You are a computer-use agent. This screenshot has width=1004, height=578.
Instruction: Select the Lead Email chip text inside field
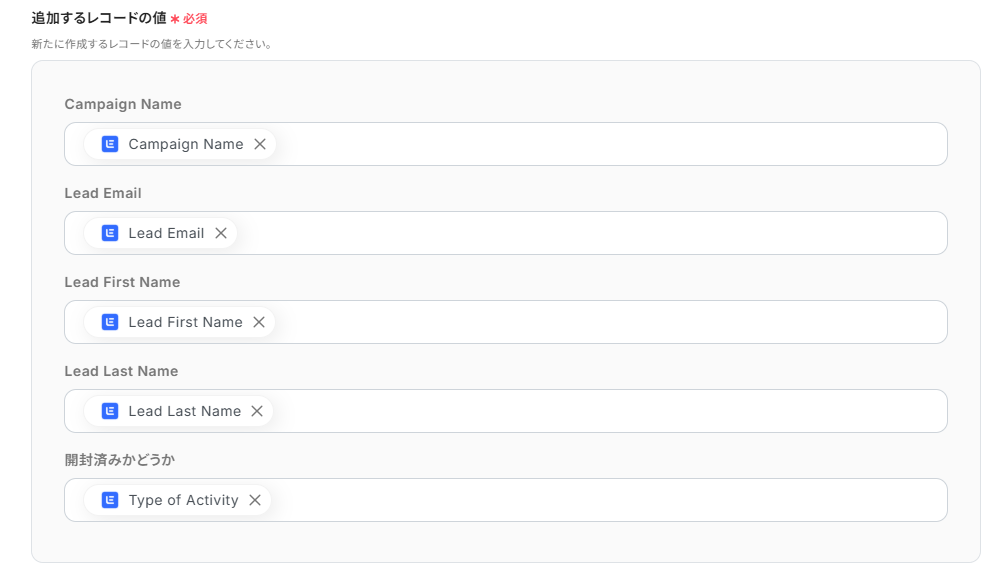point(166,233)
